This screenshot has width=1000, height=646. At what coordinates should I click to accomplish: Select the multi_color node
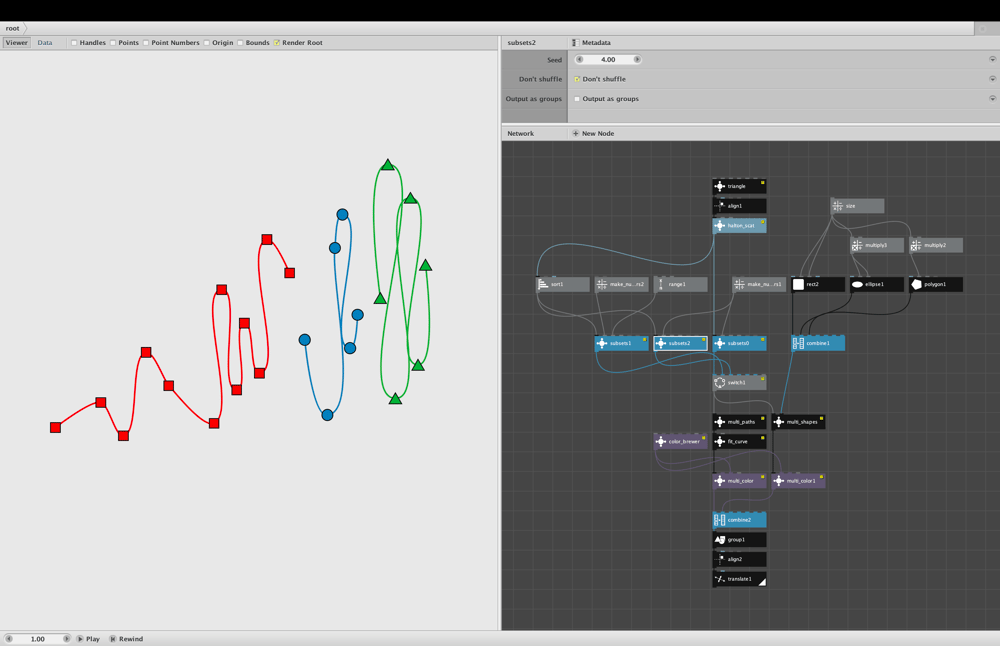click(x=739, y=481)
